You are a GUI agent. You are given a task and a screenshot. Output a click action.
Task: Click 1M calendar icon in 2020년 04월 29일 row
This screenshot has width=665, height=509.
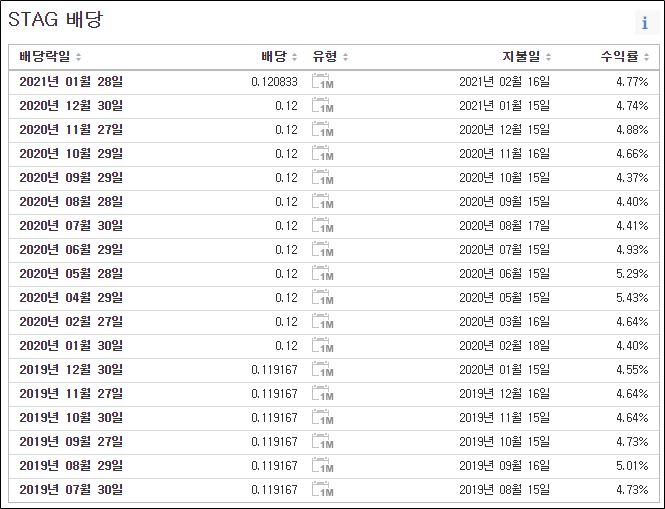pos(322,297)
